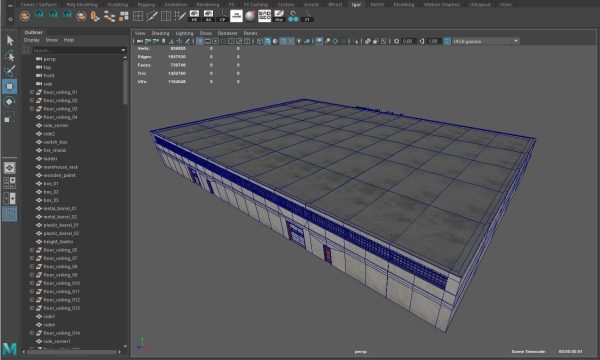The image size is (600, 360).
Task: Click the exposure value field 0.00
Action: (x=408, y=41)
